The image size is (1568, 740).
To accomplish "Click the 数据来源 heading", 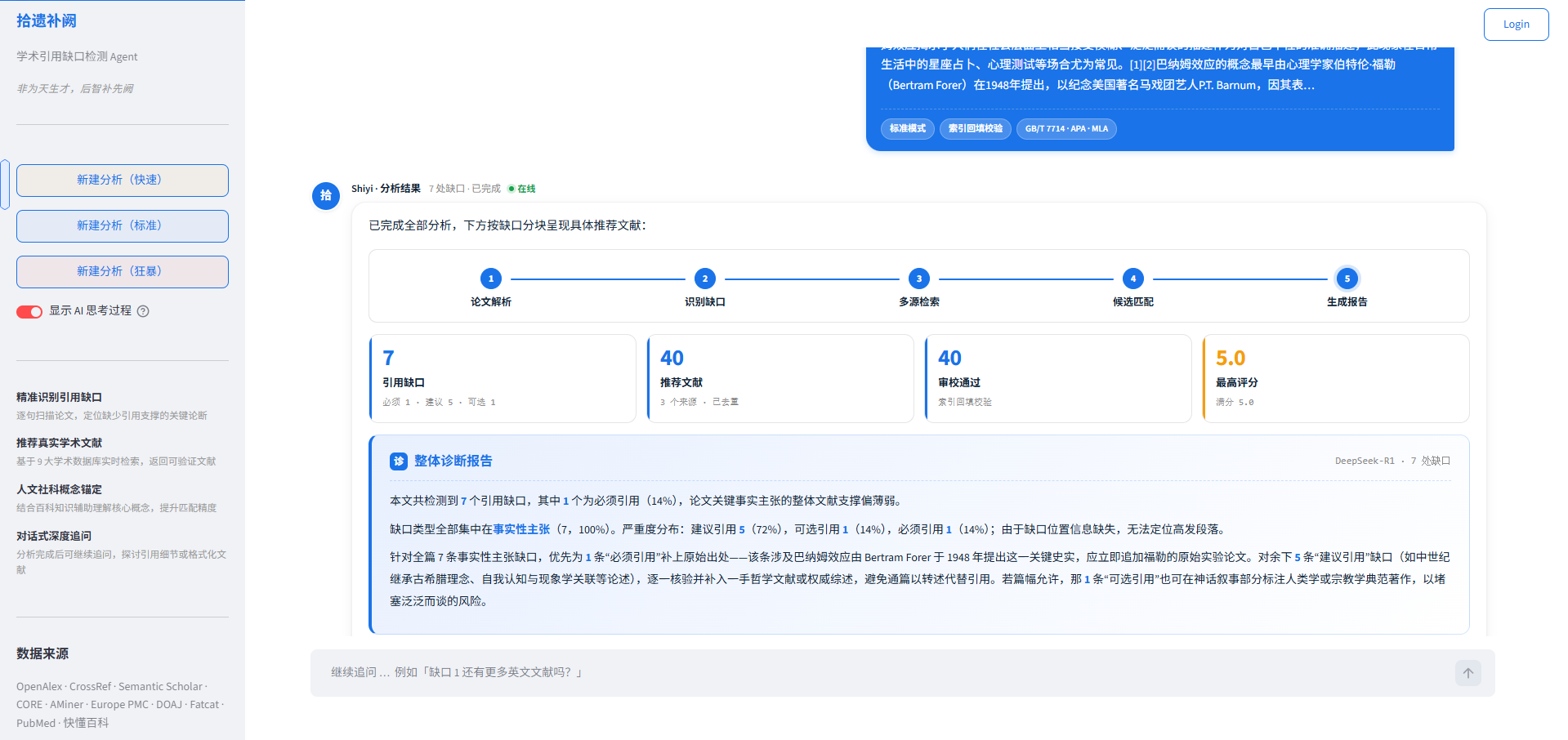I will 42,654.
